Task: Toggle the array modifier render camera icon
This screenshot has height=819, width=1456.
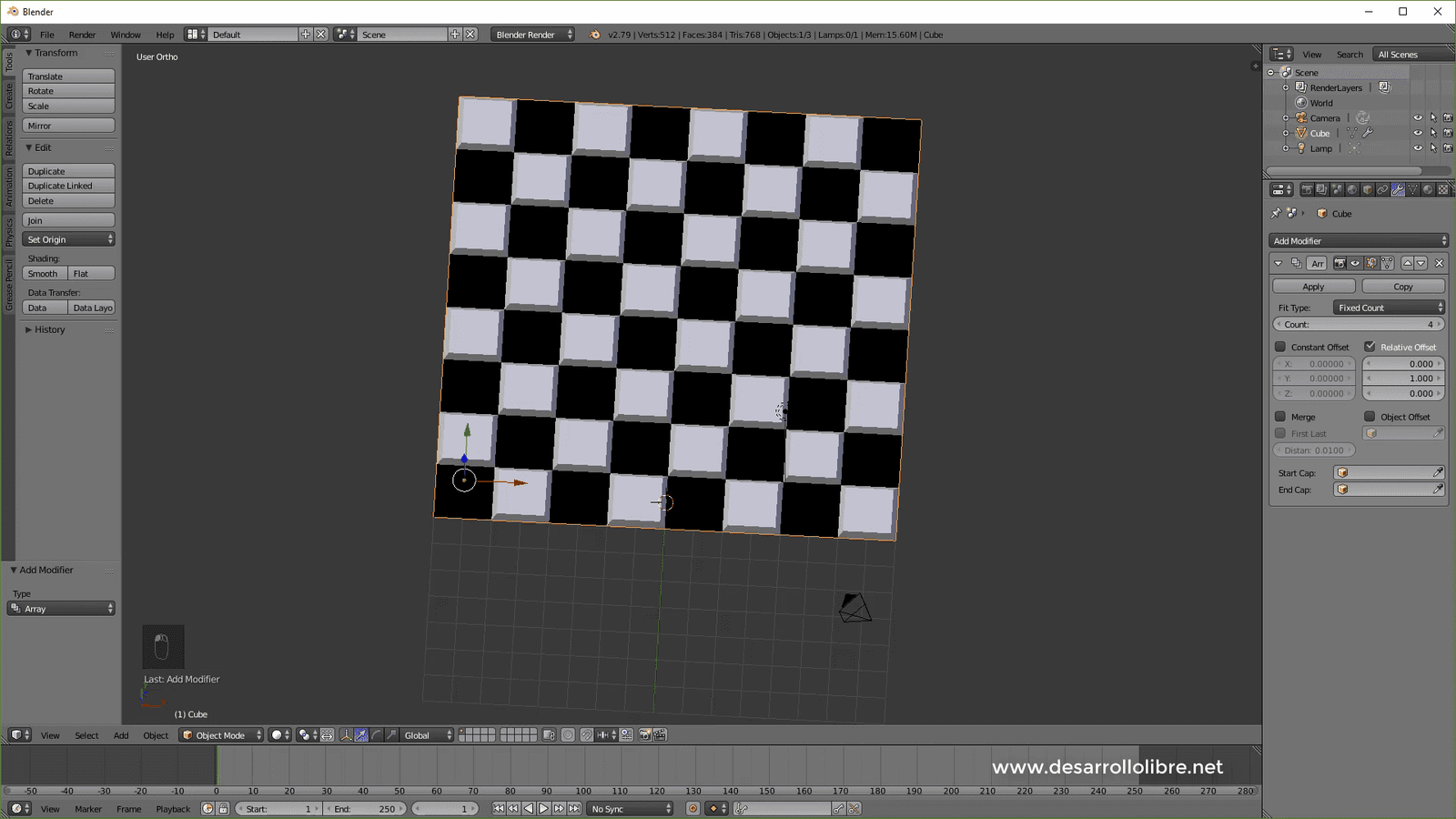Action: (x=1340, y=263)
